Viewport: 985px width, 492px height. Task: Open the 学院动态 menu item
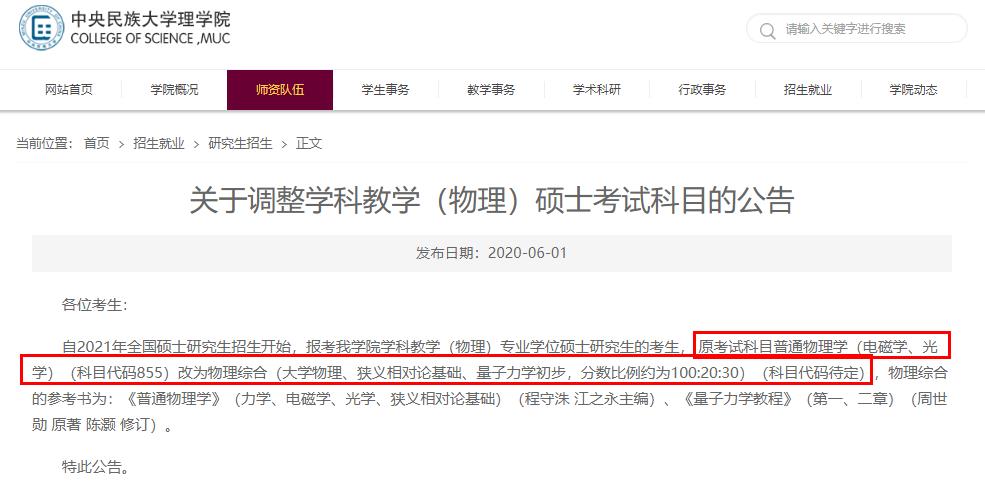pyautogui.click(x=913, y=90)
